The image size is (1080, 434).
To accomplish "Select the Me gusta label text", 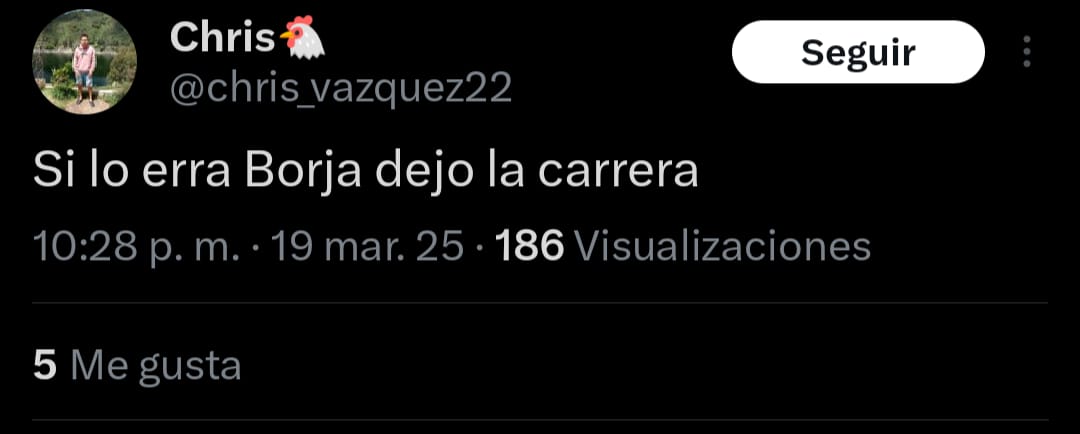I will click(156, 367).
